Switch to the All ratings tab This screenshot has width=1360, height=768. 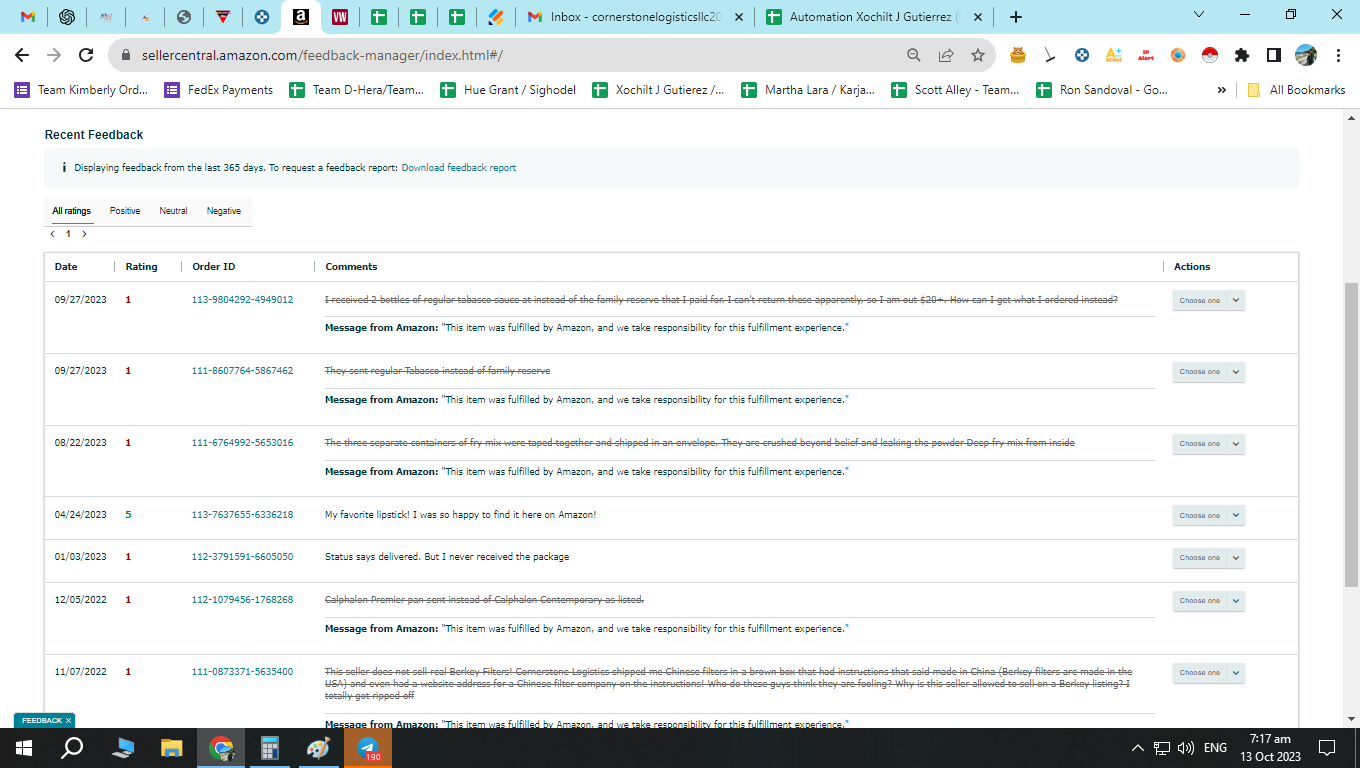[72, 211]
